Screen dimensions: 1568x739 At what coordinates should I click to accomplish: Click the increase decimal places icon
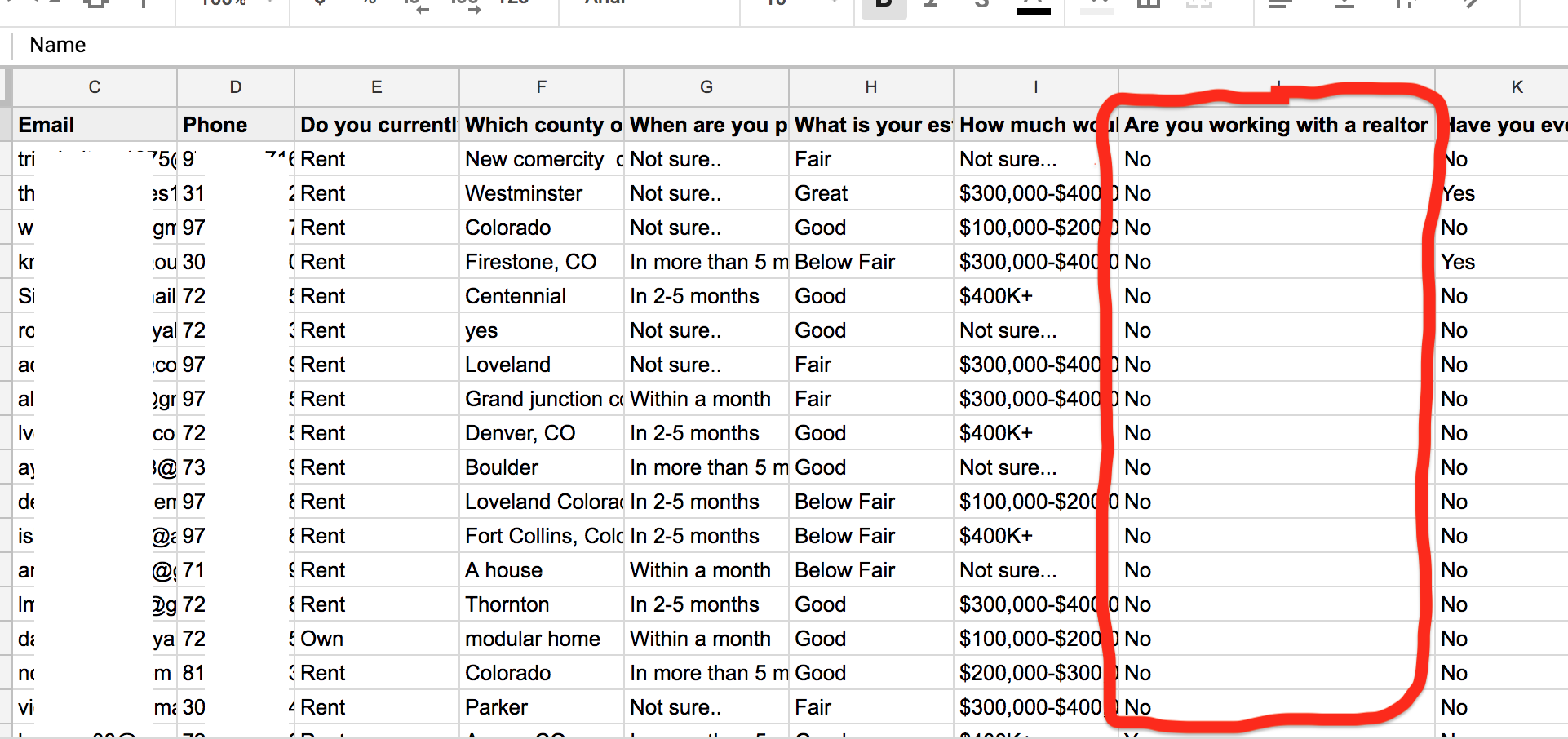pyautogui.click(x=466, y=5)
